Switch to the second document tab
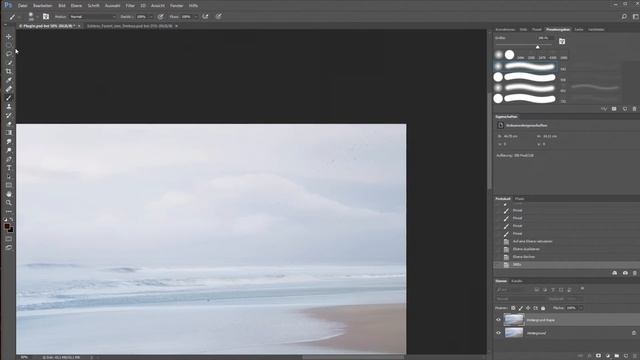Image resolution: width=640 pixels, height=360 pixels. (x=130, y=26)
